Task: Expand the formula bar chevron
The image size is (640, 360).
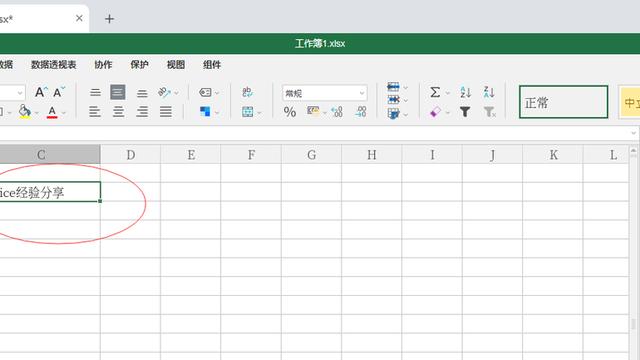Action: pyautogui.click(x=633, y=133)
